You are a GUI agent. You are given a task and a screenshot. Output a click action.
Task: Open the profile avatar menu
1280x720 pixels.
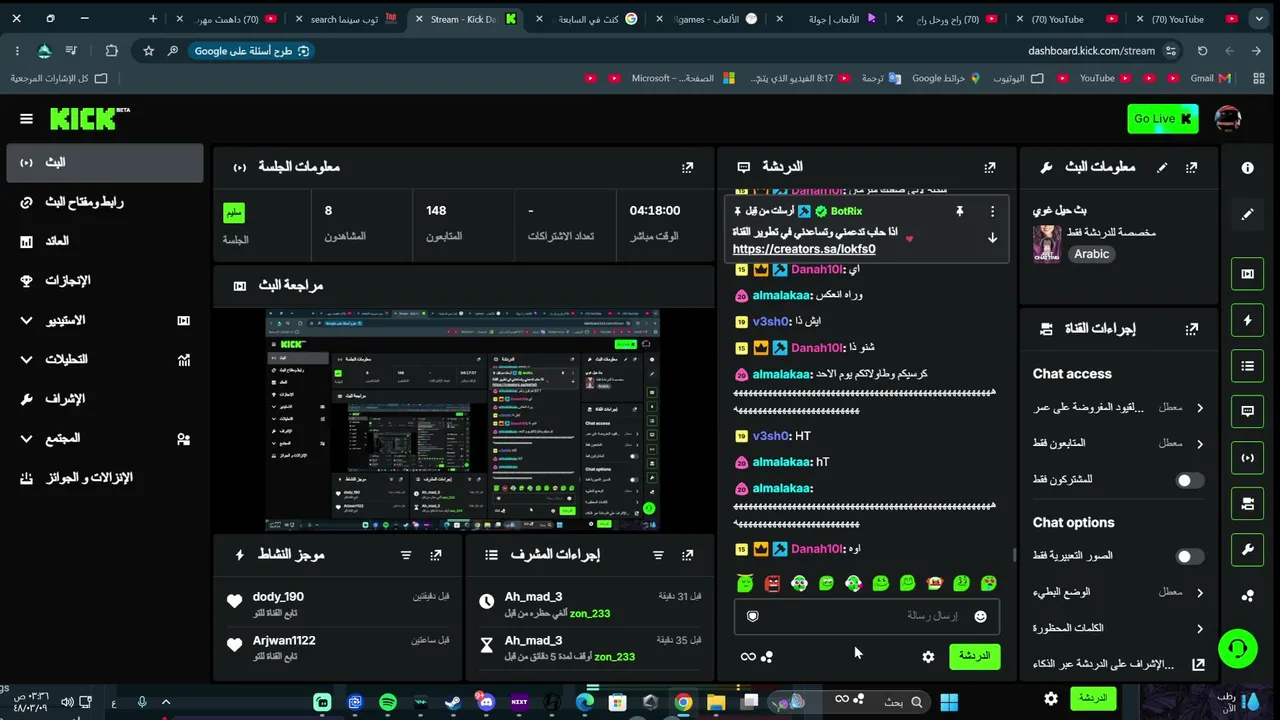tap(1228, 119)
